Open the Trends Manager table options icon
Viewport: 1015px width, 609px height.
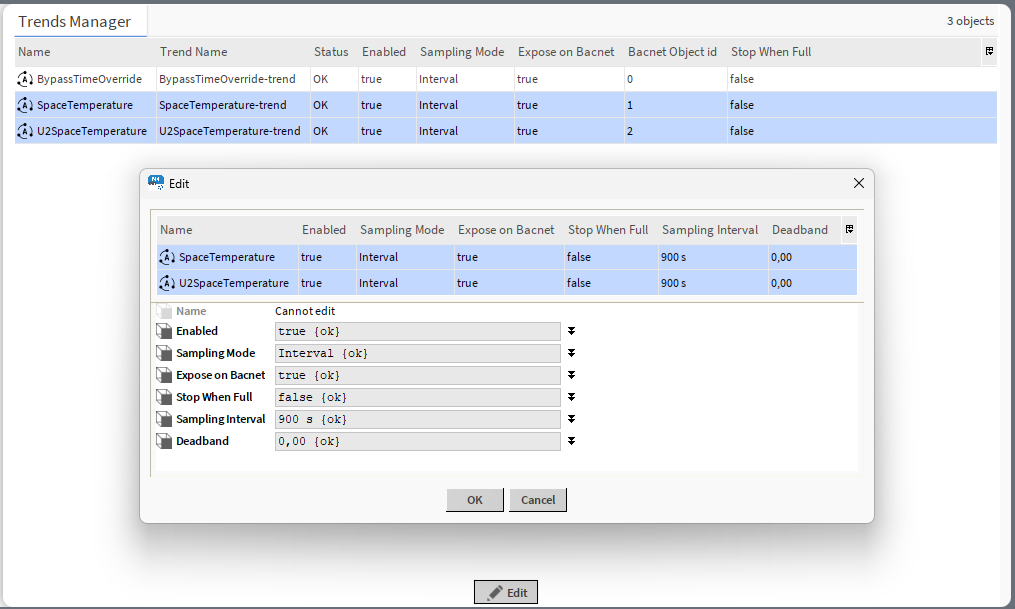pyautogui.click(x=989, y=51)
